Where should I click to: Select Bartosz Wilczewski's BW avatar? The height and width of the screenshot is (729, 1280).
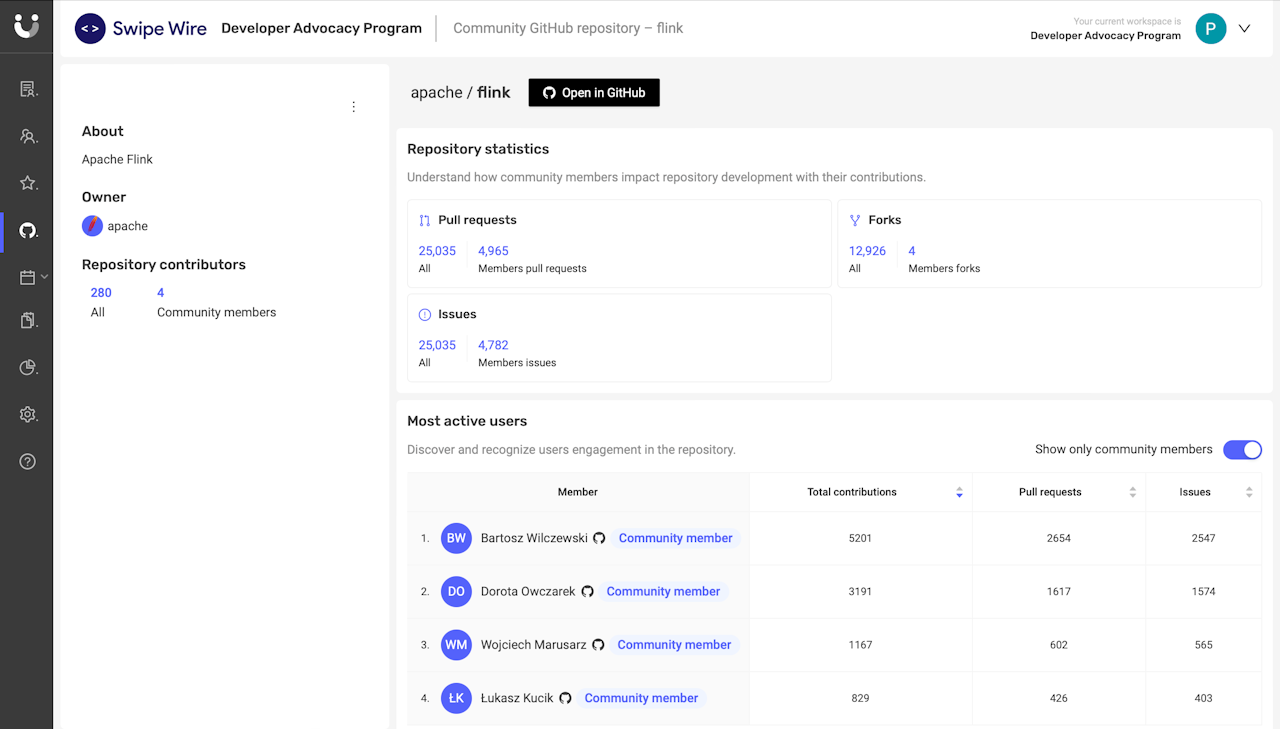[x=456, y=538]
